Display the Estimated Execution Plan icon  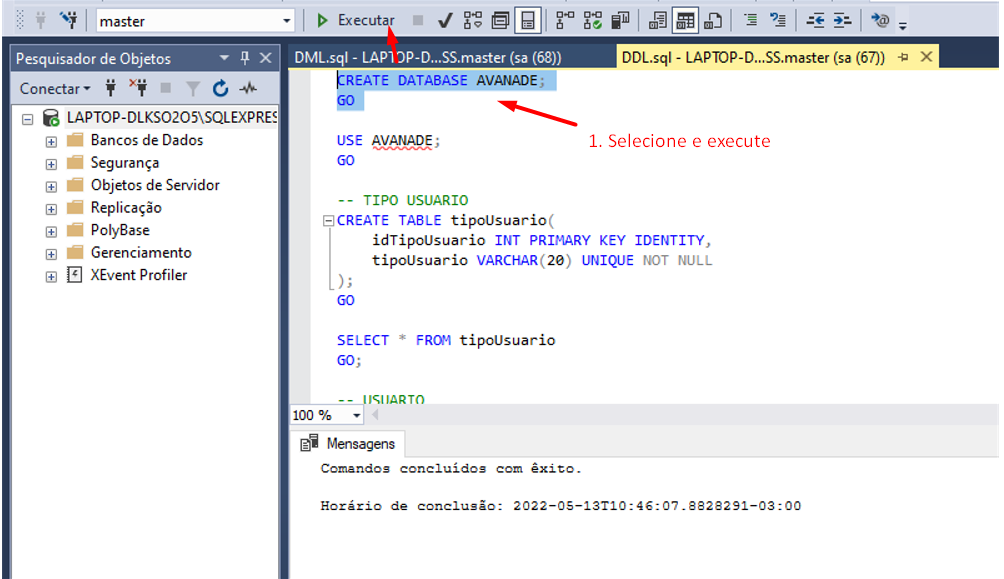click(x=473, y=20)
